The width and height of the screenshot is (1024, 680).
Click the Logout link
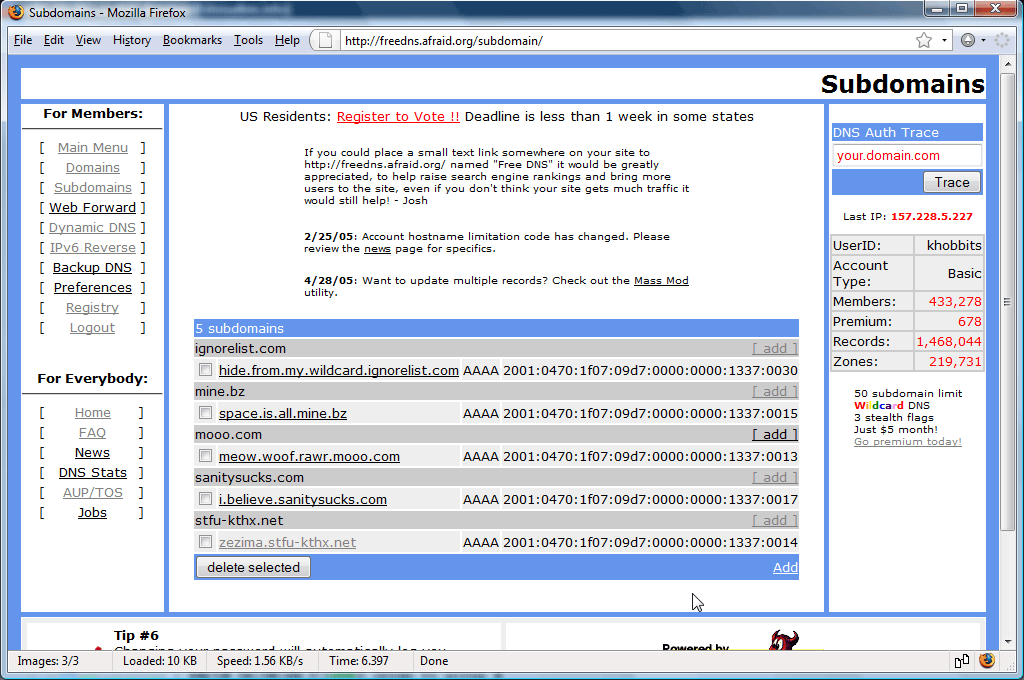tap(93, 328)
